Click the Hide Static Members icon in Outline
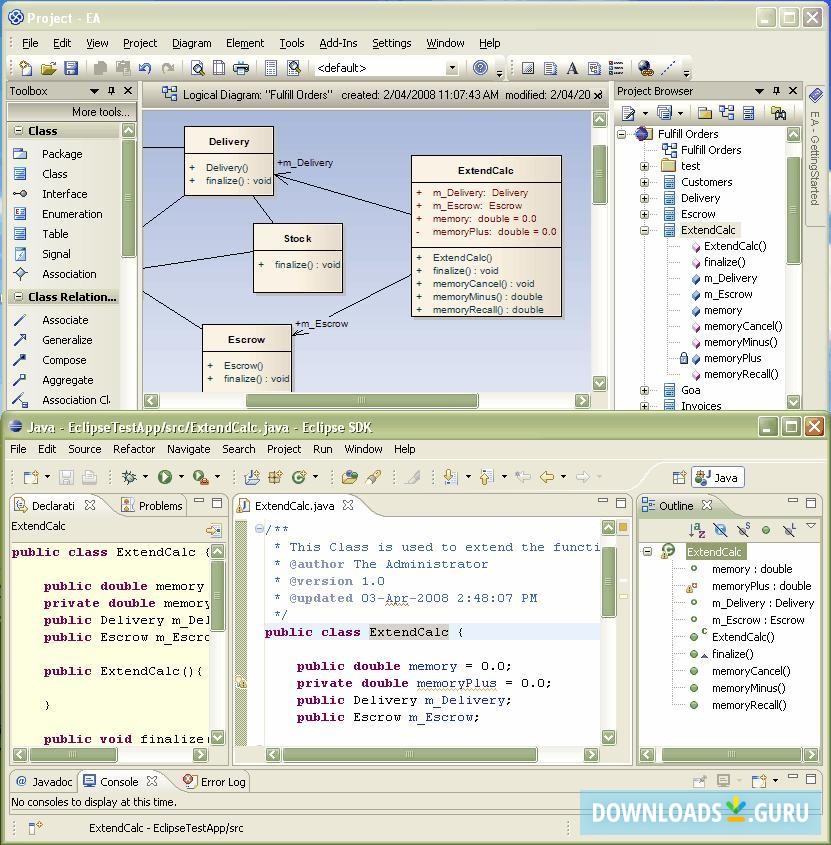This screenshot has width=831, height=845. pyautogui.click(x=743, y=530)
